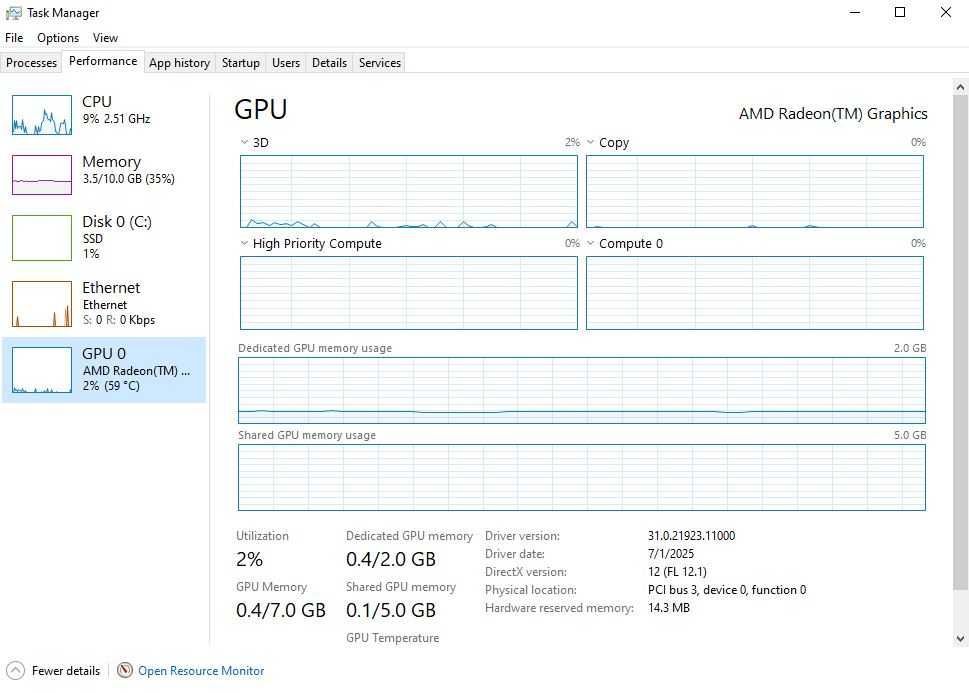
Task: Click the scrollbar down arrow
Action: coord(960,639)
